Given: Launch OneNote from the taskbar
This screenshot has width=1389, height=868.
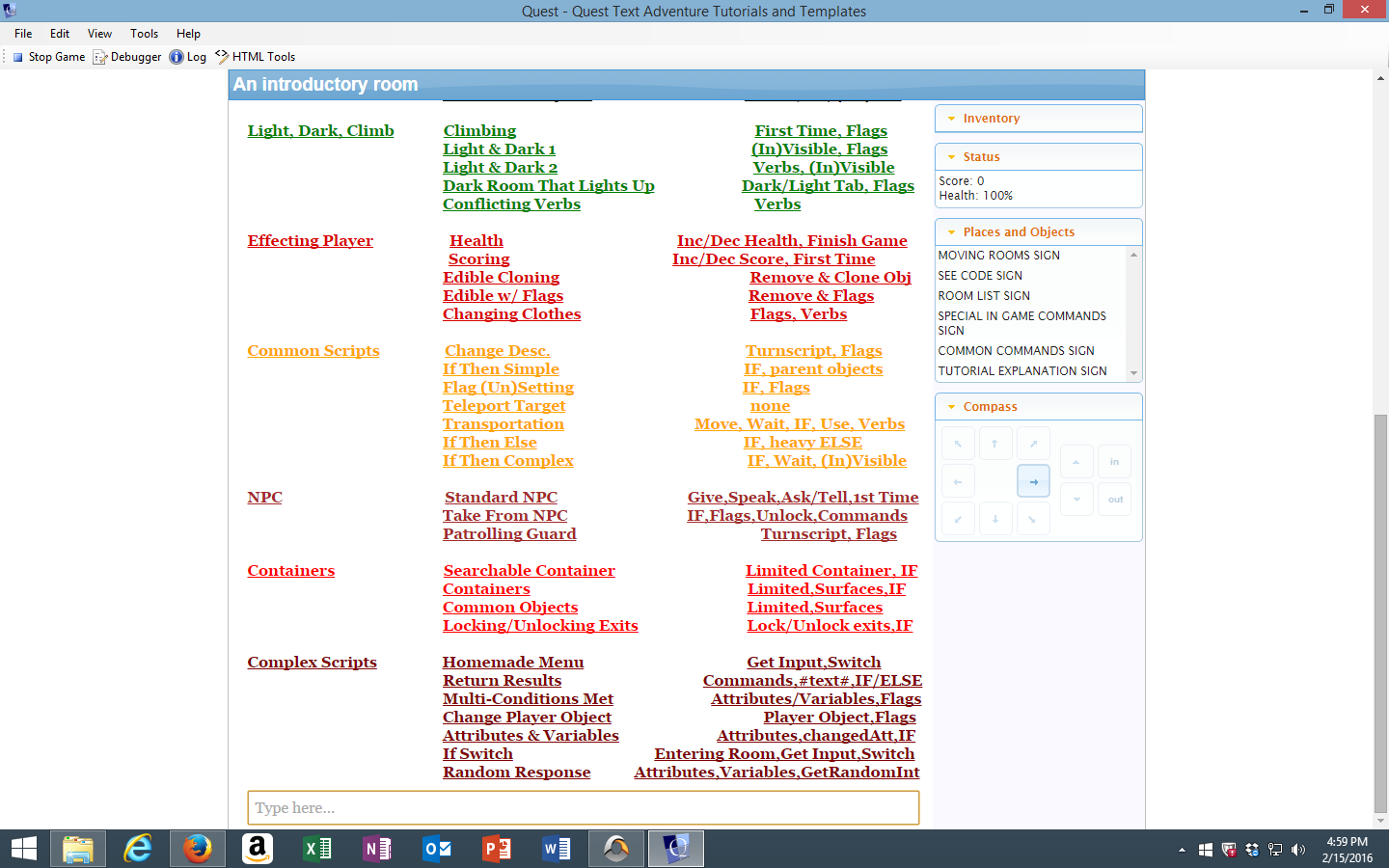Looking at the screenshot, I should pos(377,849).
